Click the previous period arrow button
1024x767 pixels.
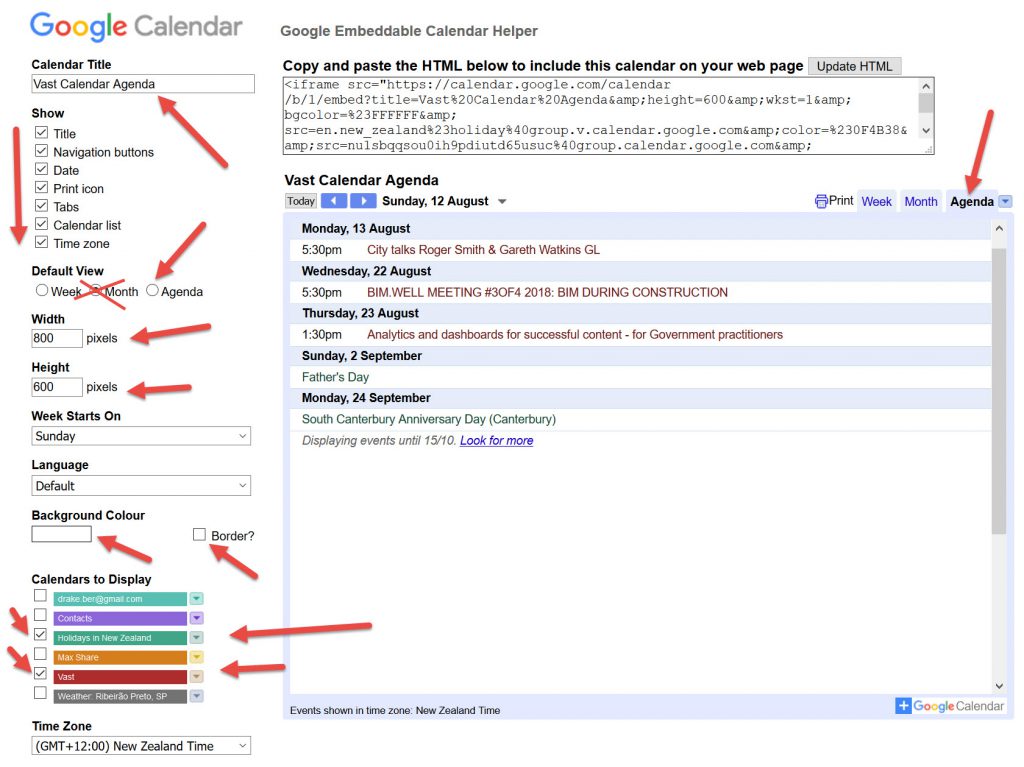point(334,201)
